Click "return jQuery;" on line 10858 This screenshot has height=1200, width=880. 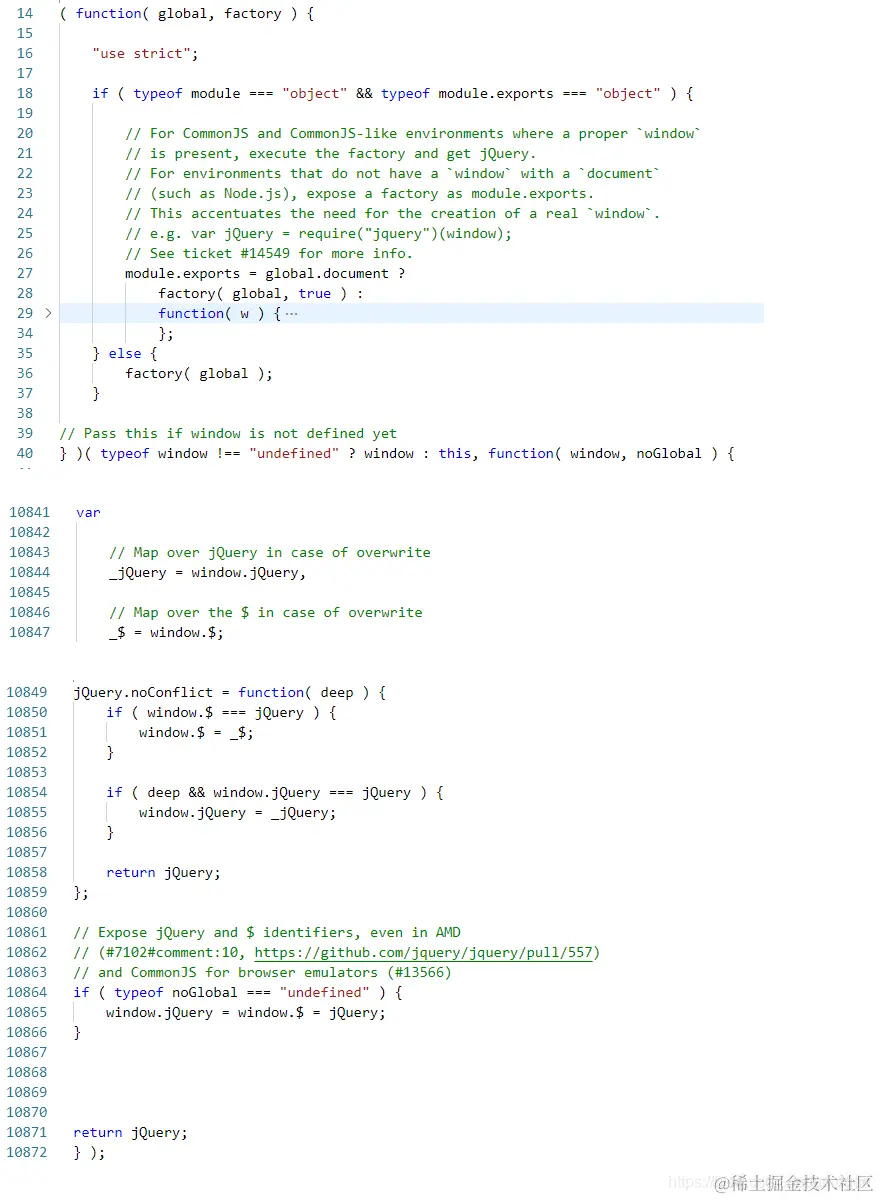pos(163,872)
